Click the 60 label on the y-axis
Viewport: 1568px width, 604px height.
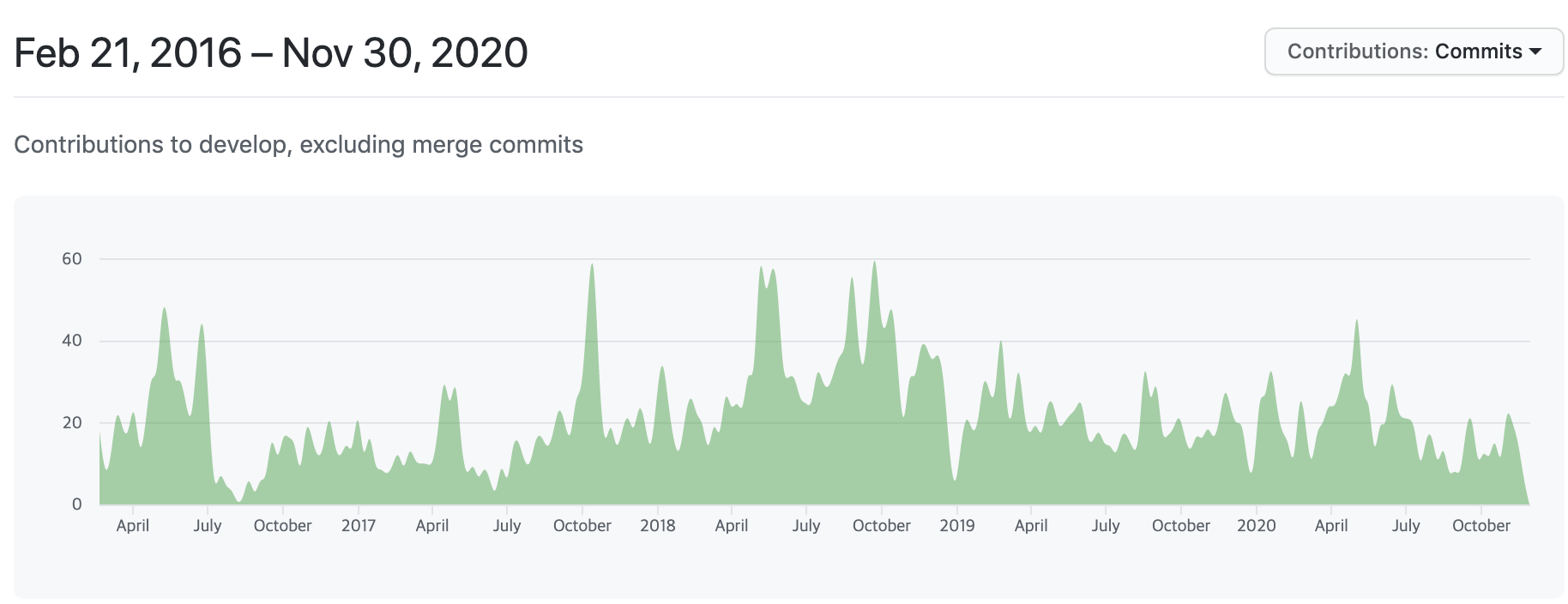72,259
